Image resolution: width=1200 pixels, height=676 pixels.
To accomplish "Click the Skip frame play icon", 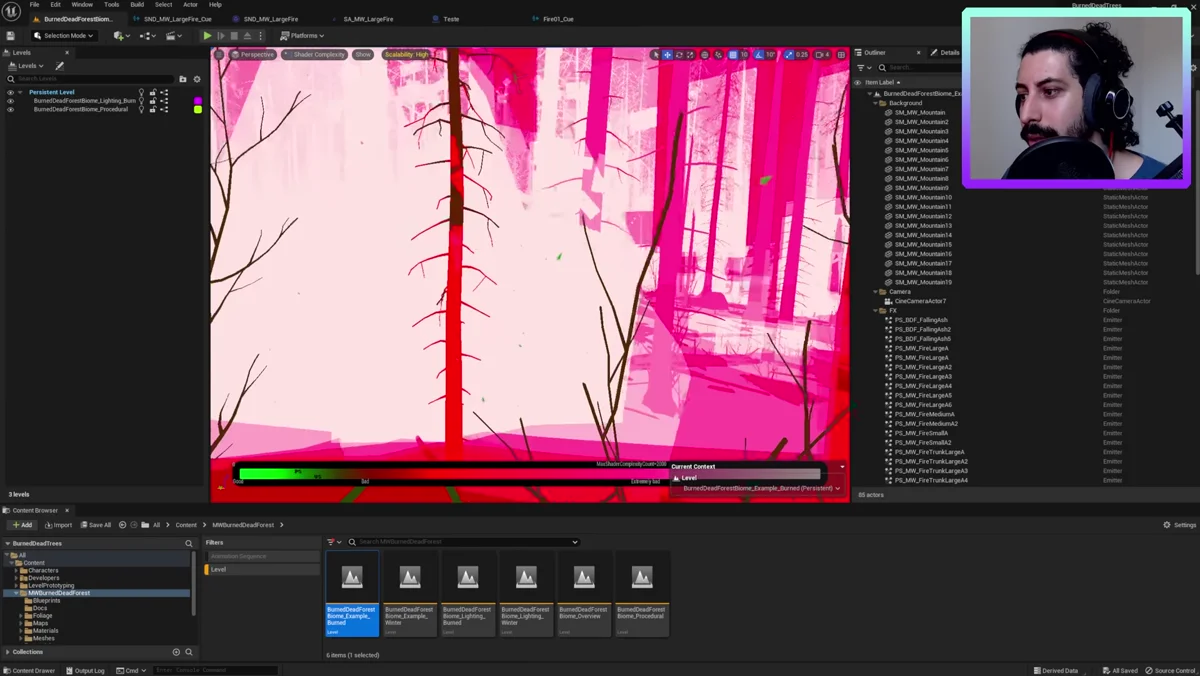I will click(x=221, y=36).
